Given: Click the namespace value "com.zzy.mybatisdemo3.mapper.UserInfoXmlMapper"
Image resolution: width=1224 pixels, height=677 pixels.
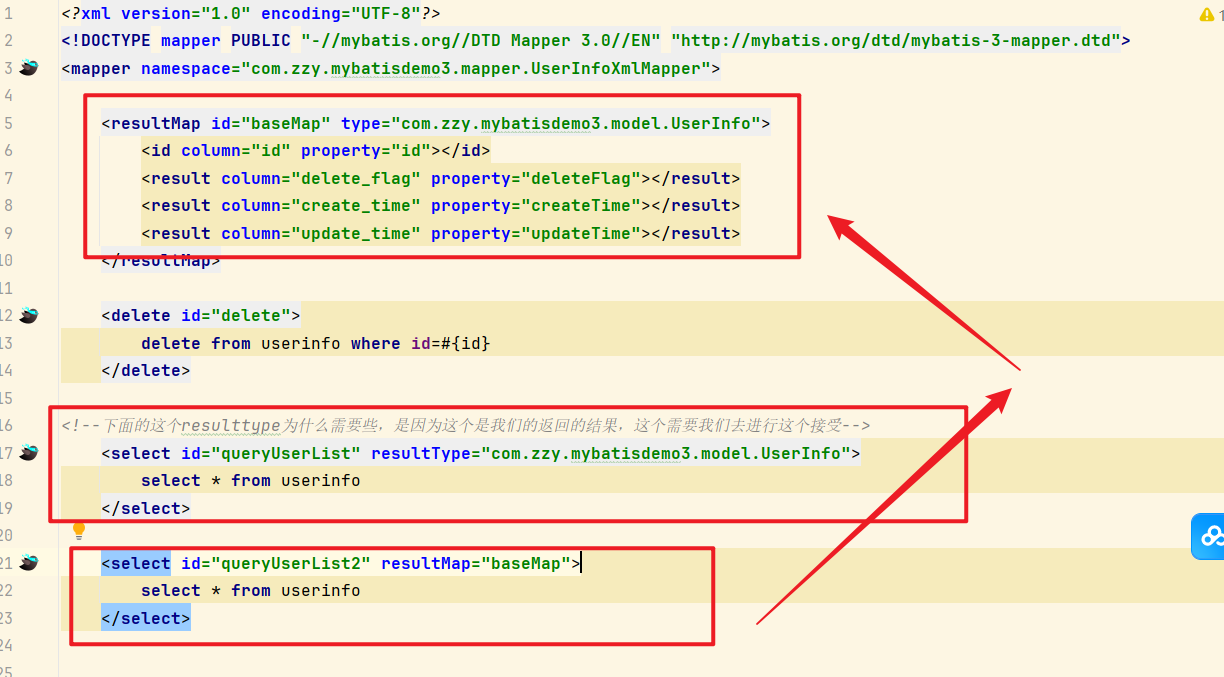Looking at the screenshot, I should 475,68.
